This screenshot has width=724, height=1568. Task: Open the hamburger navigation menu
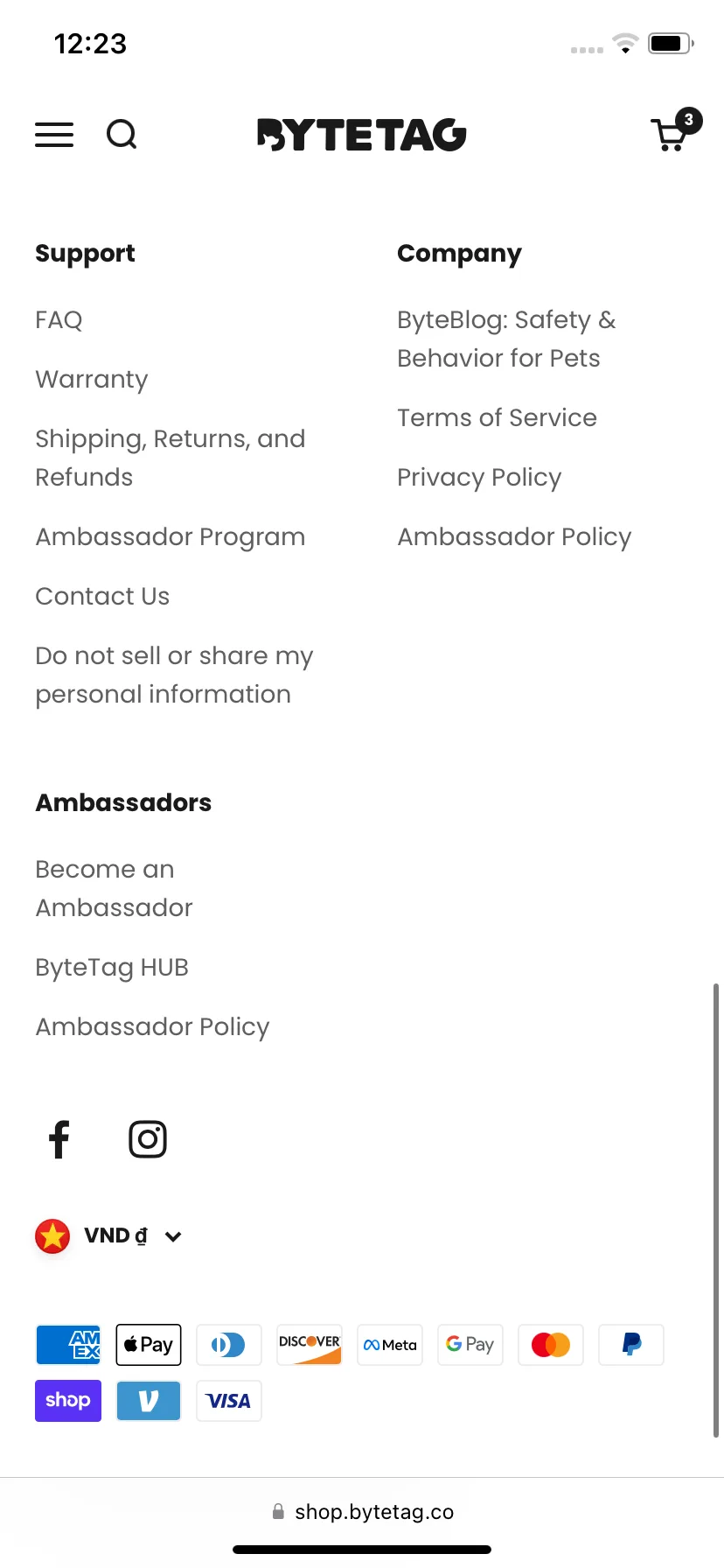pos(54,135)
